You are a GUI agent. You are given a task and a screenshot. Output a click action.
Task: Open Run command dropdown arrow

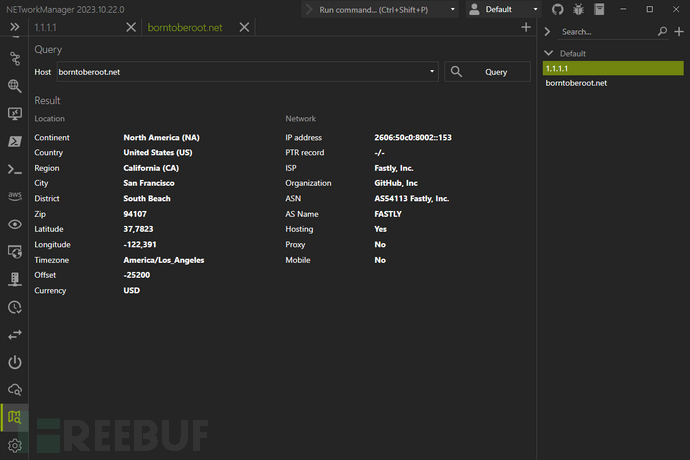coord(452,9)
